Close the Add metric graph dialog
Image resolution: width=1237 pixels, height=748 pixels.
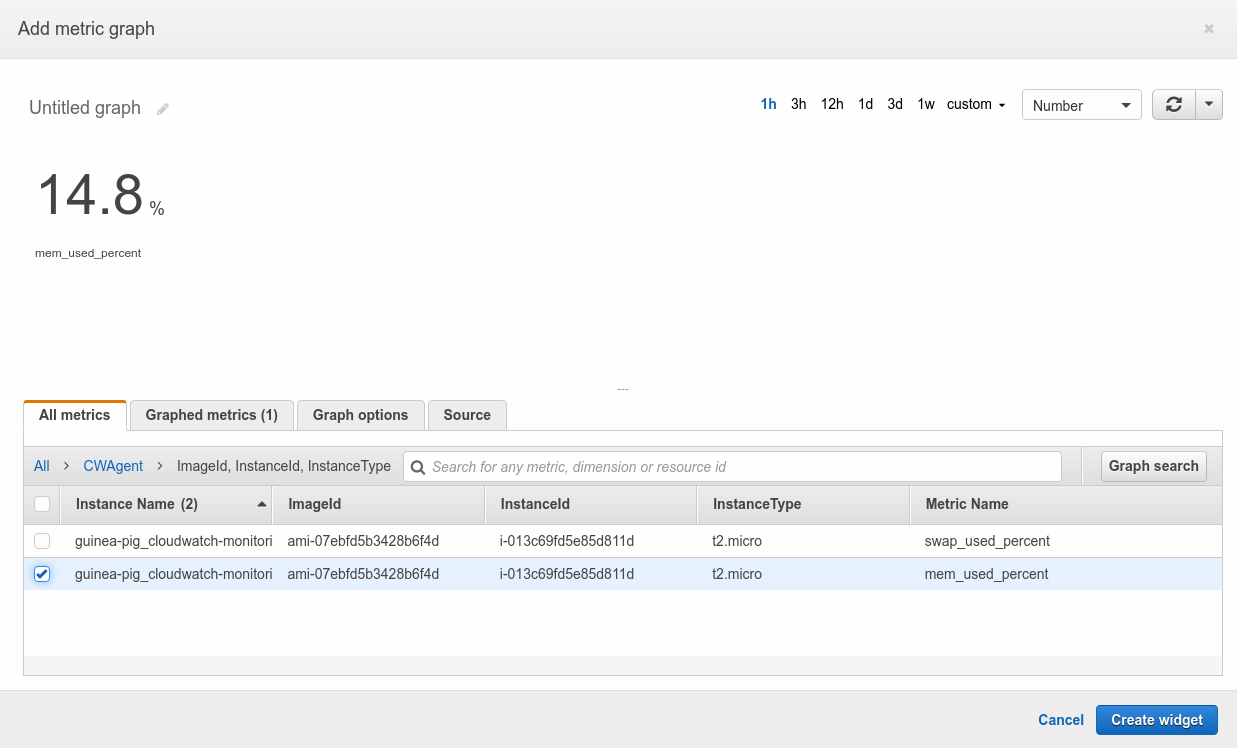[x=1209, y=29]
